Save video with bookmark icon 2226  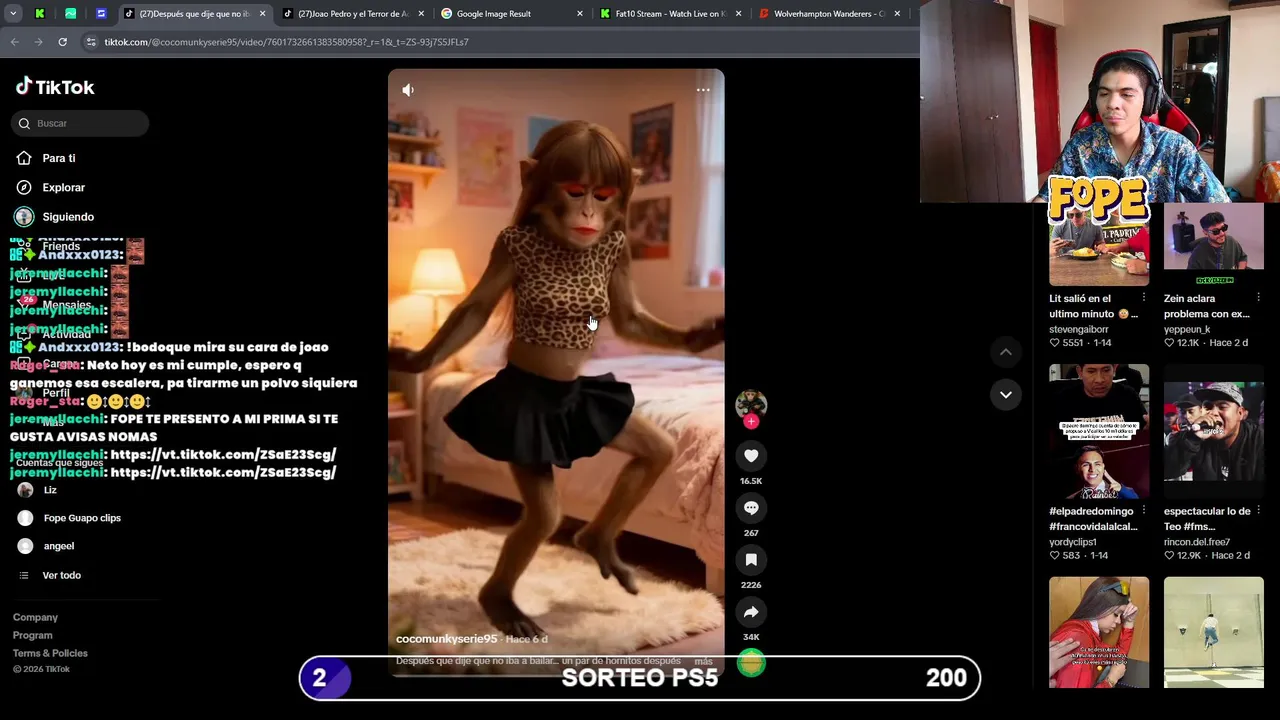[751, 560]
